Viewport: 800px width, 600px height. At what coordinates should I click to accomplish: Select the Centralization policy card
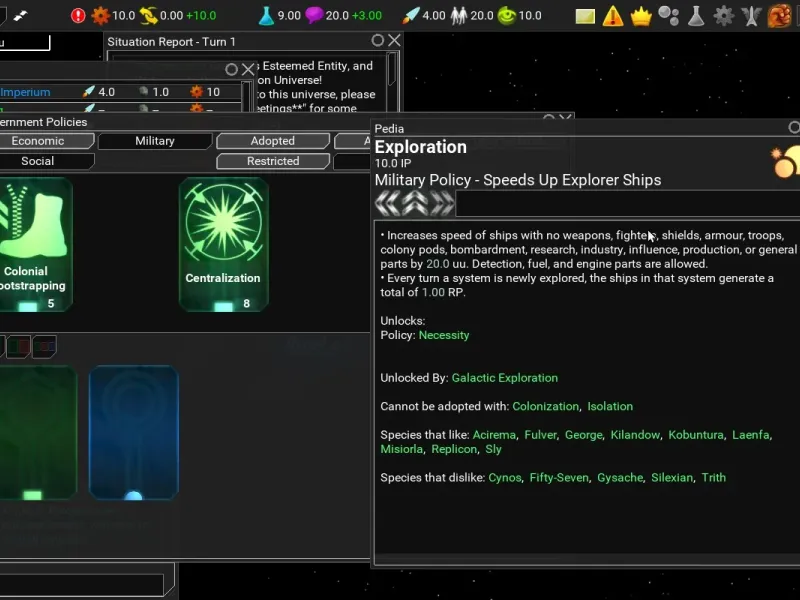[223, 244]
